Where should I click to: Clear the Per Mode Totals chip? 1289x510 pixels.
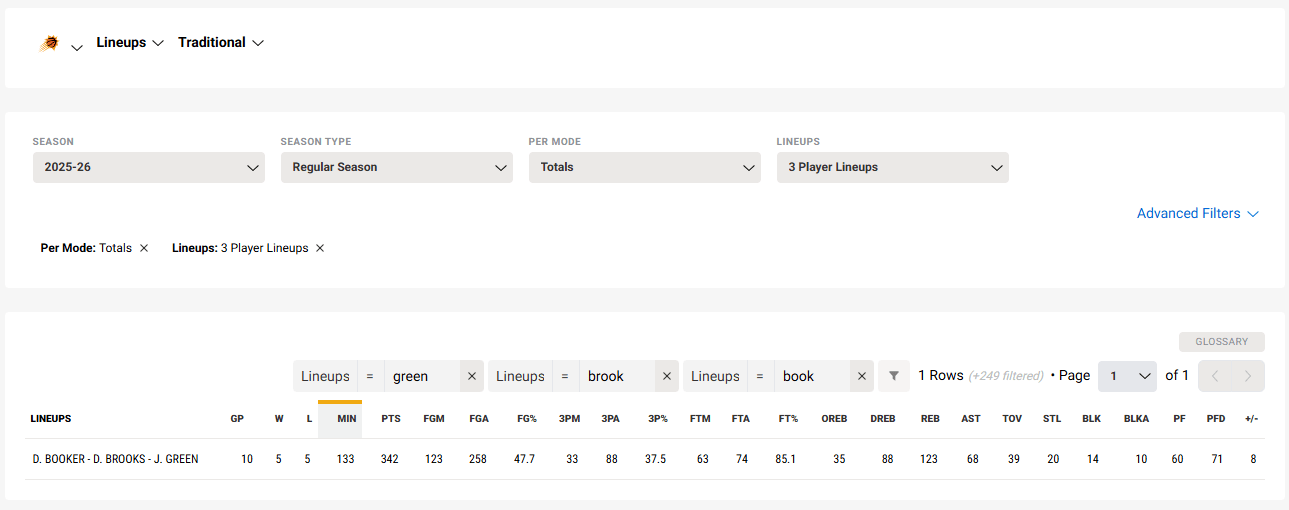click(x=144, y=249)
